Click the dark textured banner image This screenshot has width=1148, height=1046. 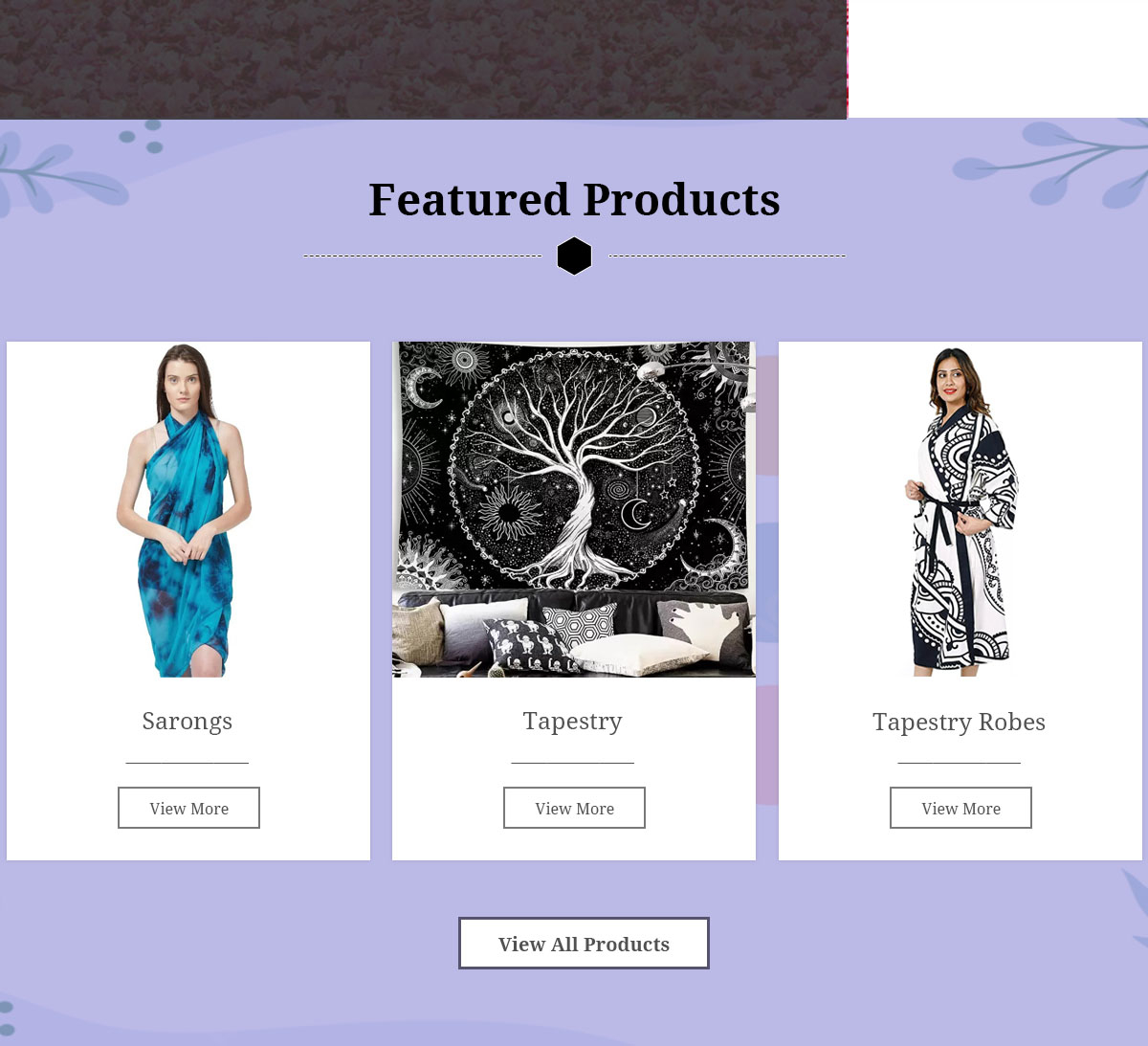pos(423,59)
